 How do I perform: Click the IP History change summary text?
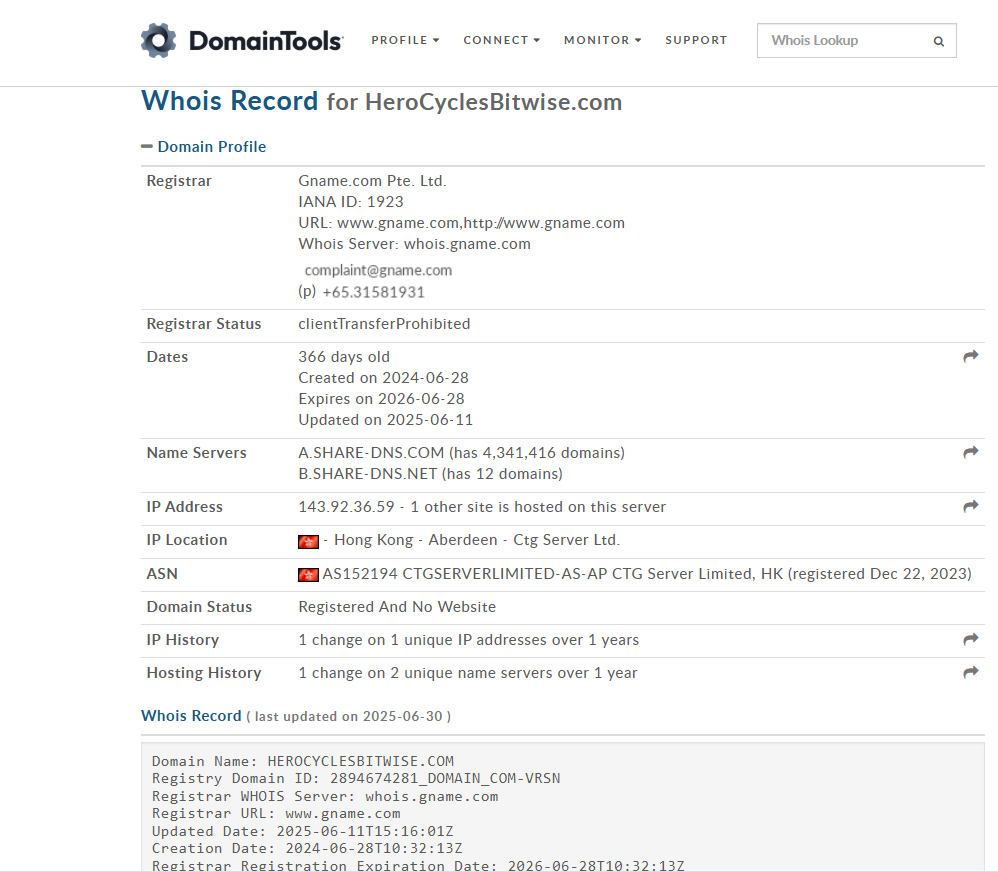468,640
